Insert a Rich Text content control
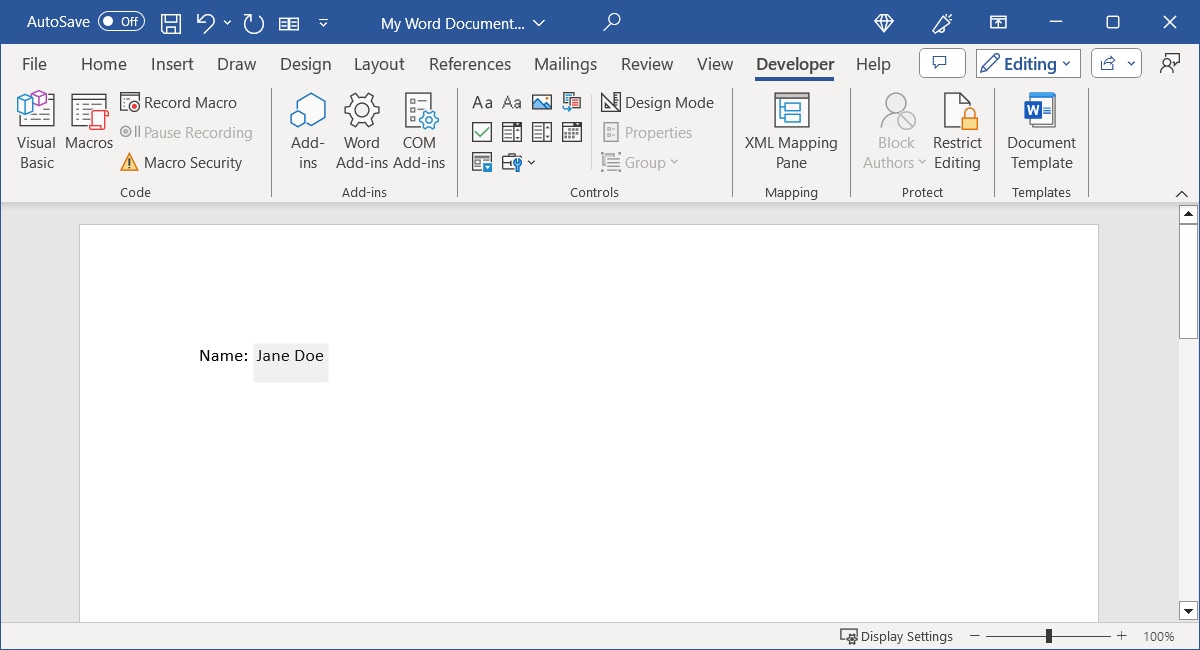 click(483, 102)
